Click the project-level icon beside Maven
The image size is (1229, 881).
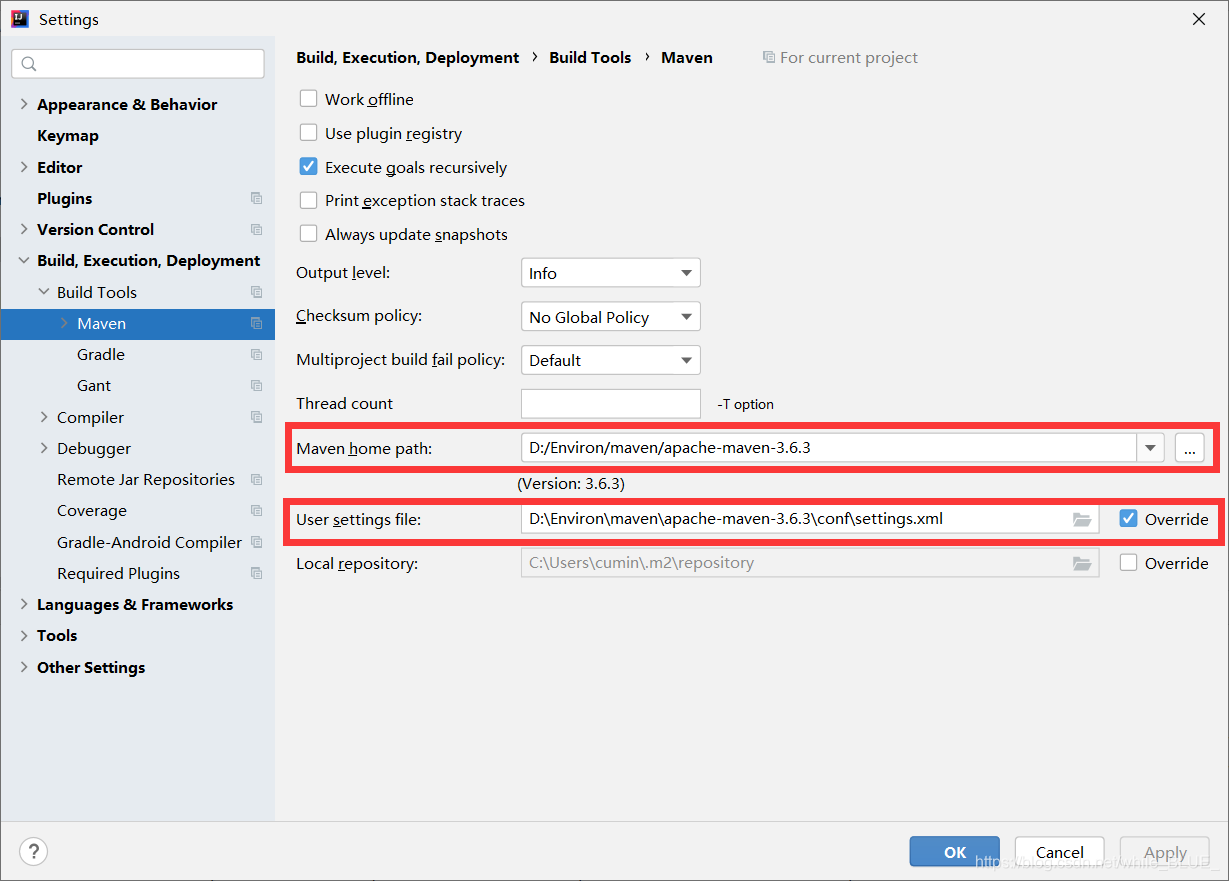[x=257, y=323]
